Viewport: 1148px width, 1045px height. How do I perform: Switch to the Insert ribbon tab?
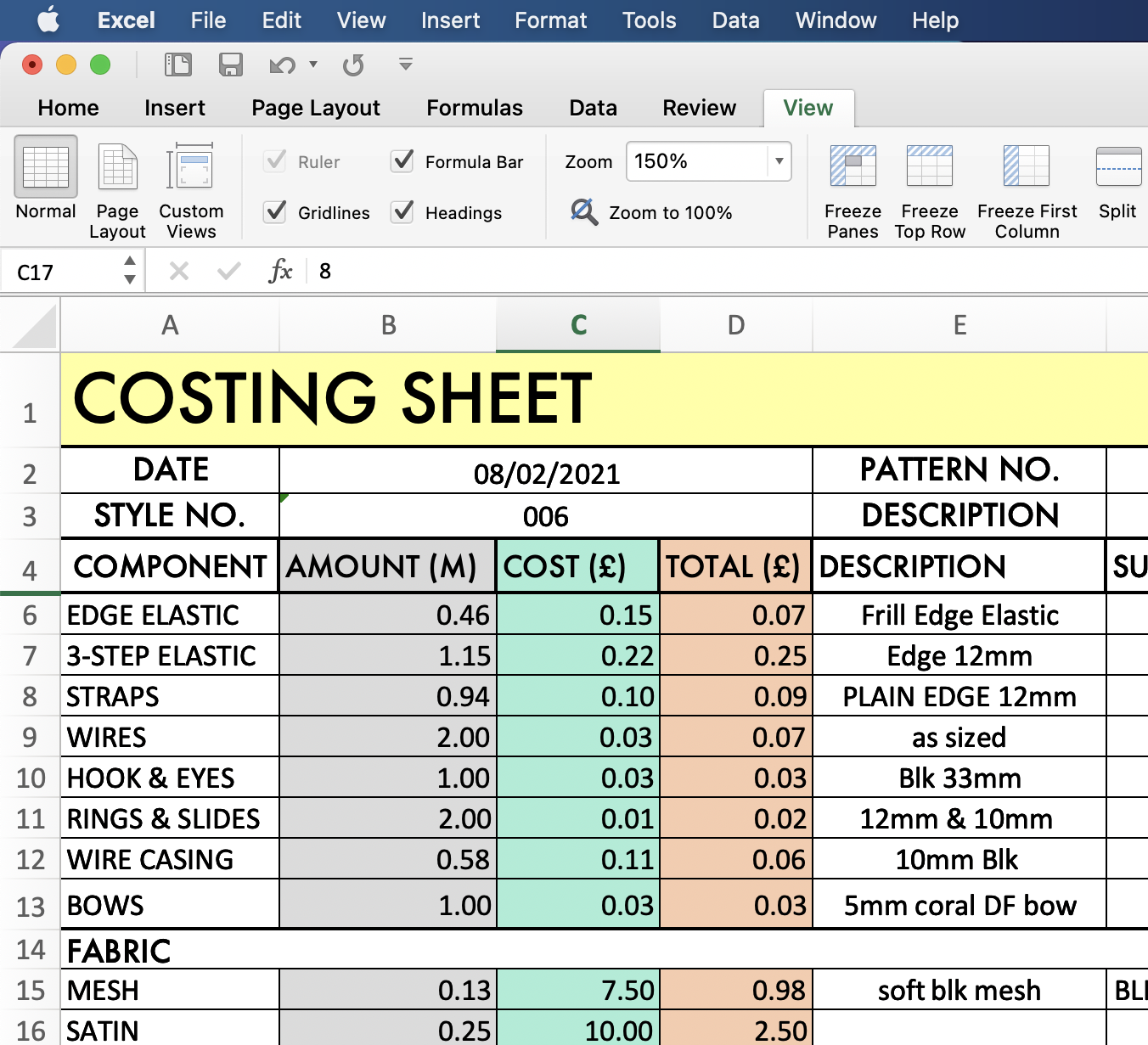click(175, 108)
